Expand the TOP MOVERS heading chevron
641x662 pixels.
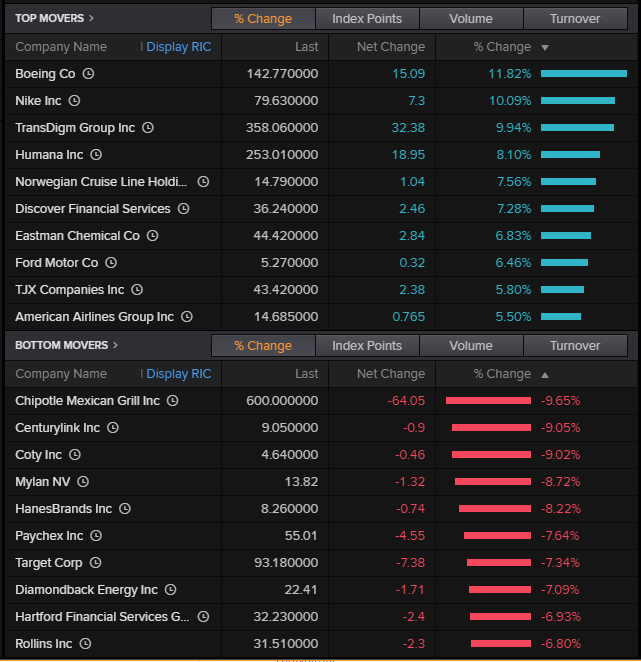pos(91,18)
